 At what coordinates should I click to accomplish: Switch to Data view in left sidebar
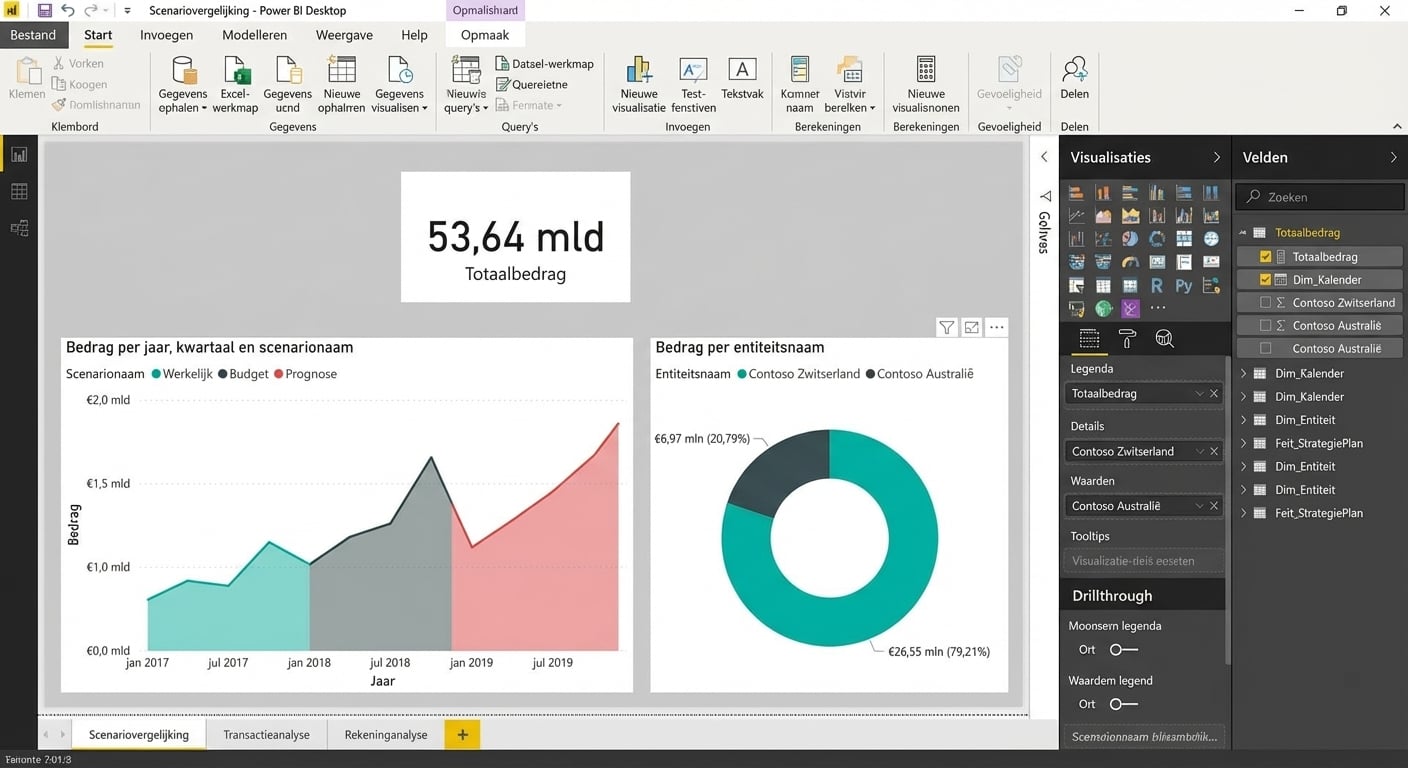point(19,191)
